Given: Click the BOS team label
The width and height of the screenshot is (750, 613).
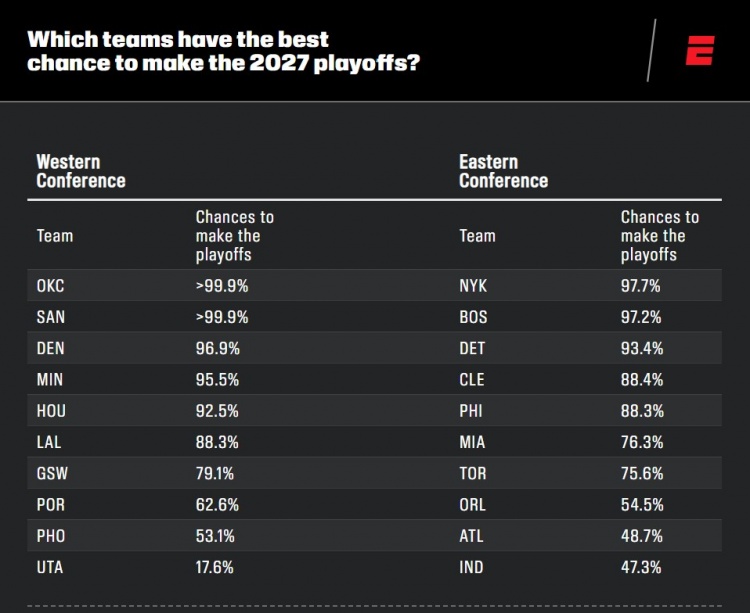Looking at the screenshot, I should point(473,317).
